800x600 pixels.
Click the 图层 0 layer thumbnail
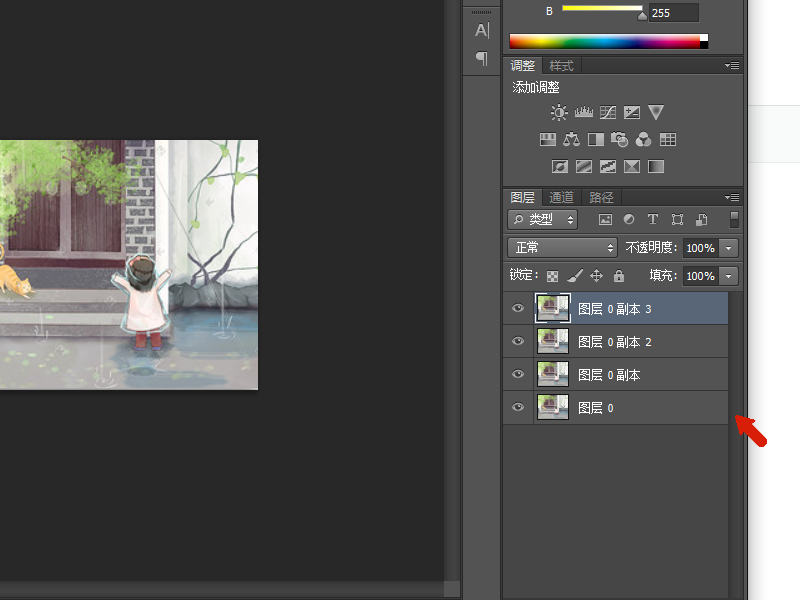click(553, 408)
